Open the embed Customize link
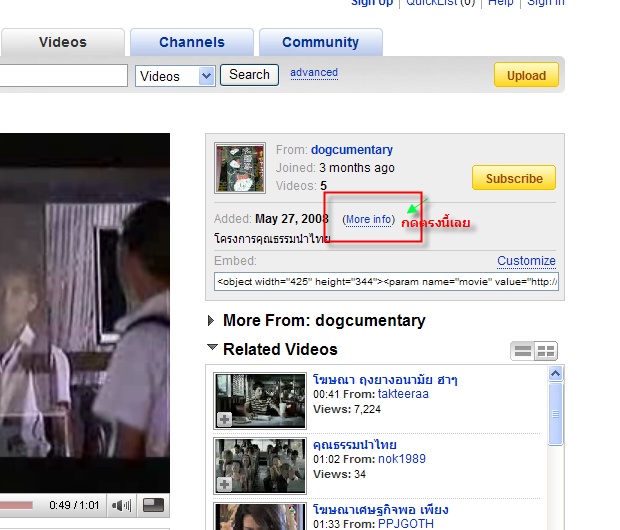The image size is (620, 530). tap(526, 261)
